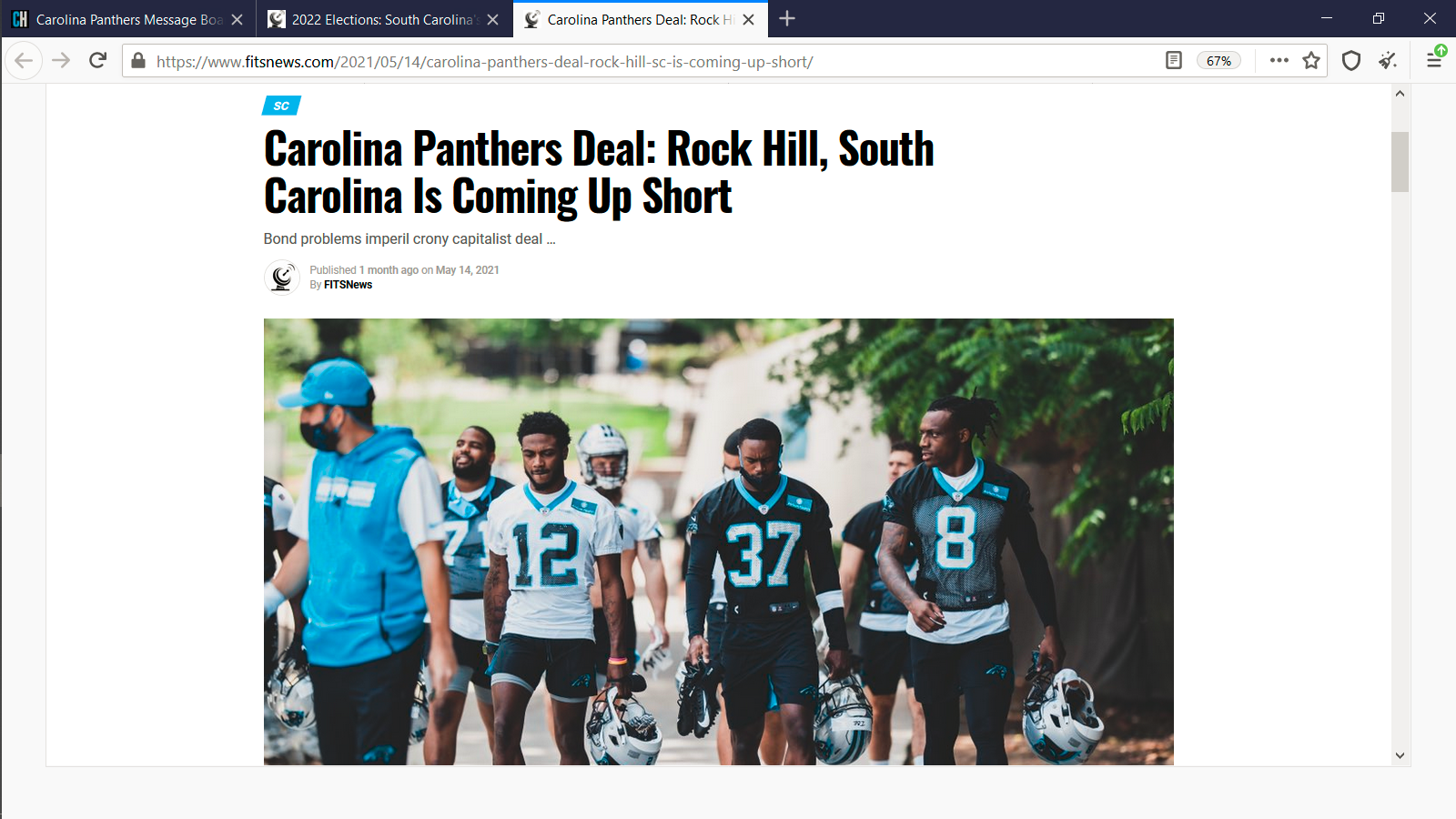Click the Panthers players article photo
Screen dimensions: 1456x819
pyautogui.click(x=719, y=541)
